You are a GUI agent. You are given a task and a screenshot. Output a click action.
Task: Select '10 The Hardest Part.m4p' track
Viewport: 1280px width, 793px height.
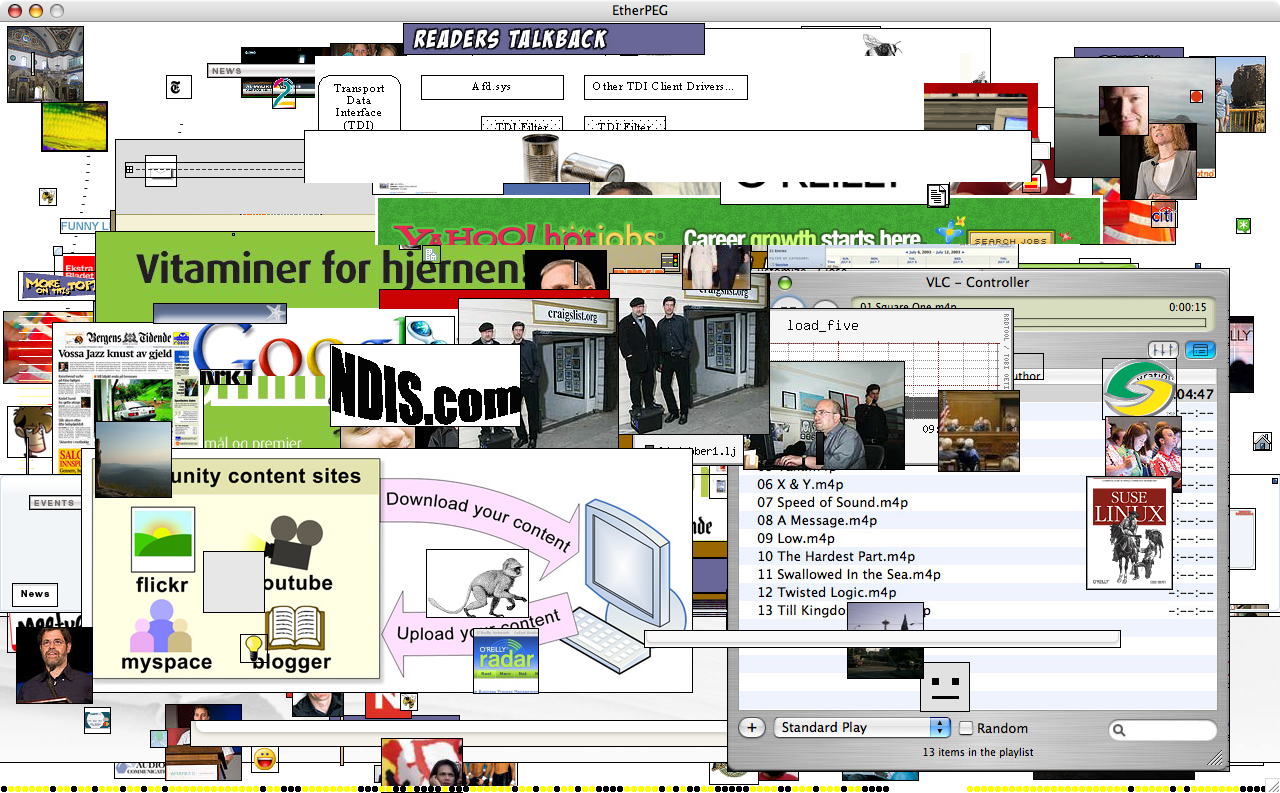(x=836, y=556)
